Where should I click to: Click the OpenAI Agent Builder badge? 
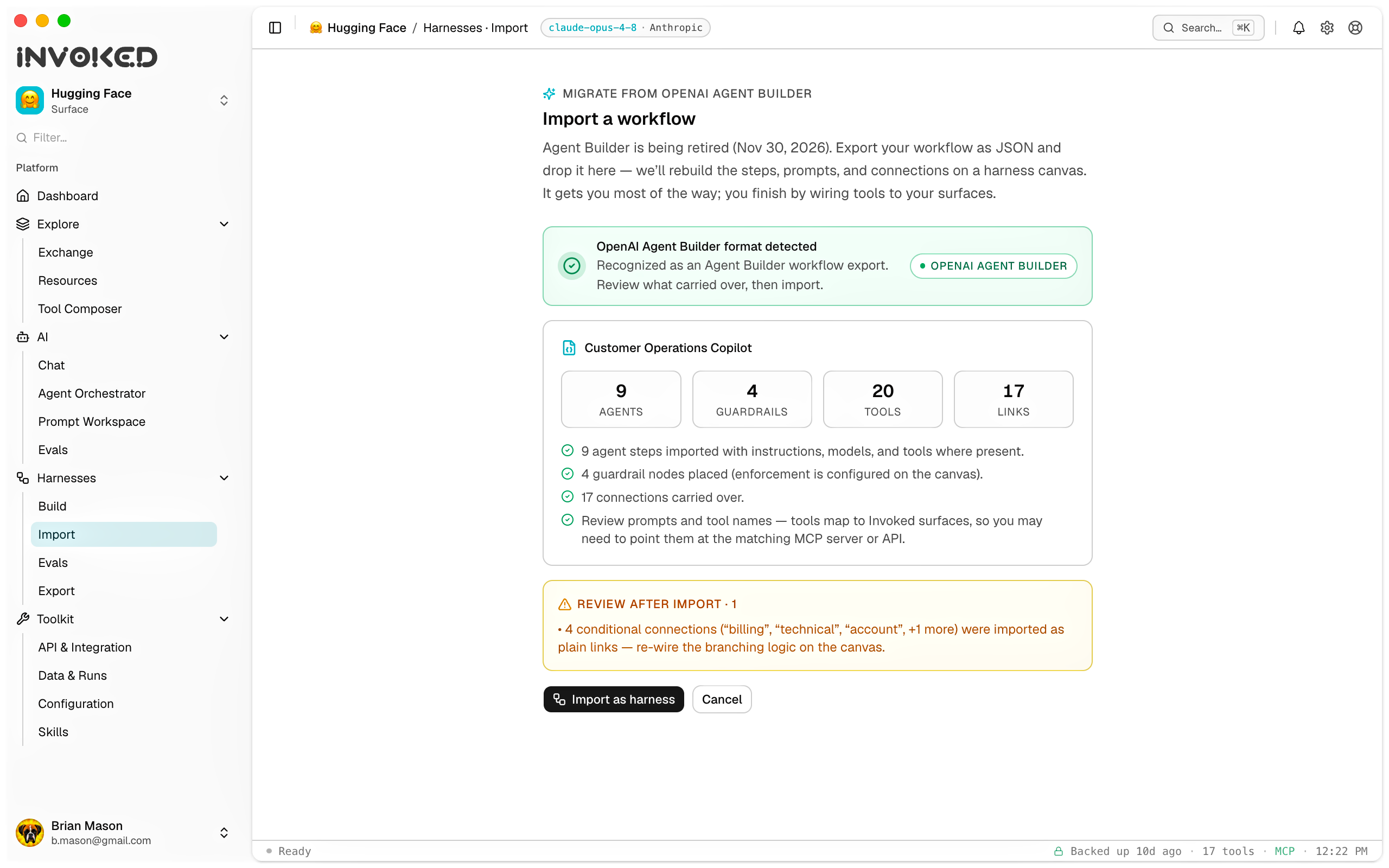(x=993, y=266)
